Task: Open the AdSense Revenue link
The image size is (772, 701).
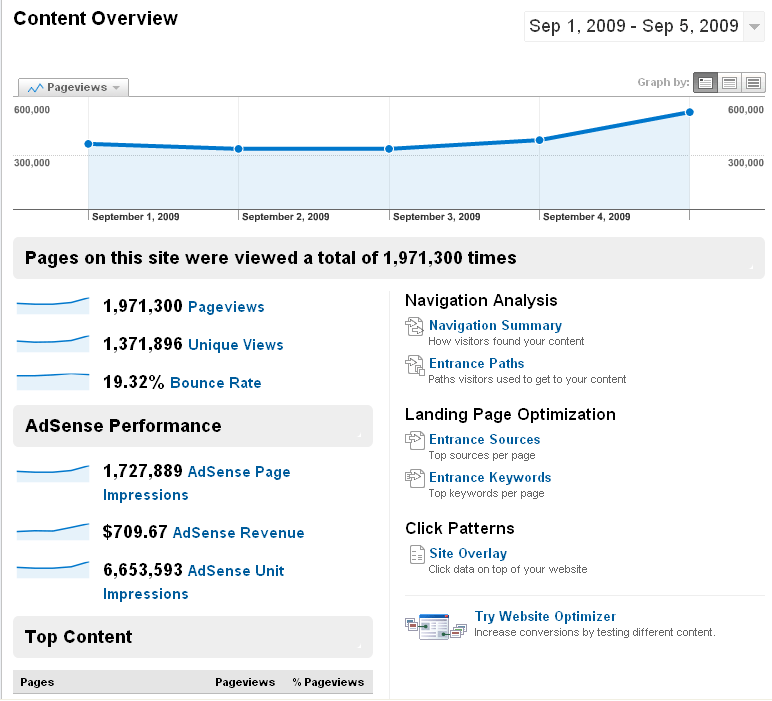Action: [x=238, y=533]
